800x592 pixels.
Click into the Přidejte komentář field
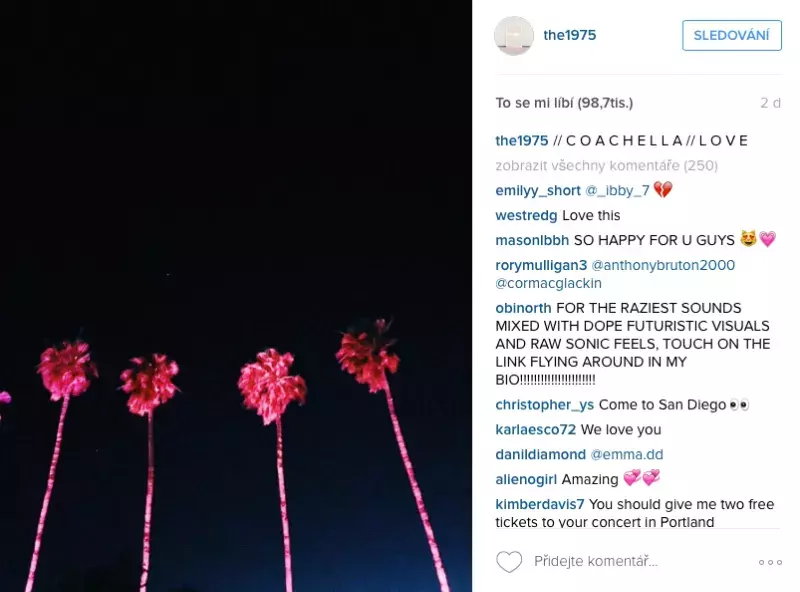click(640, 561)
